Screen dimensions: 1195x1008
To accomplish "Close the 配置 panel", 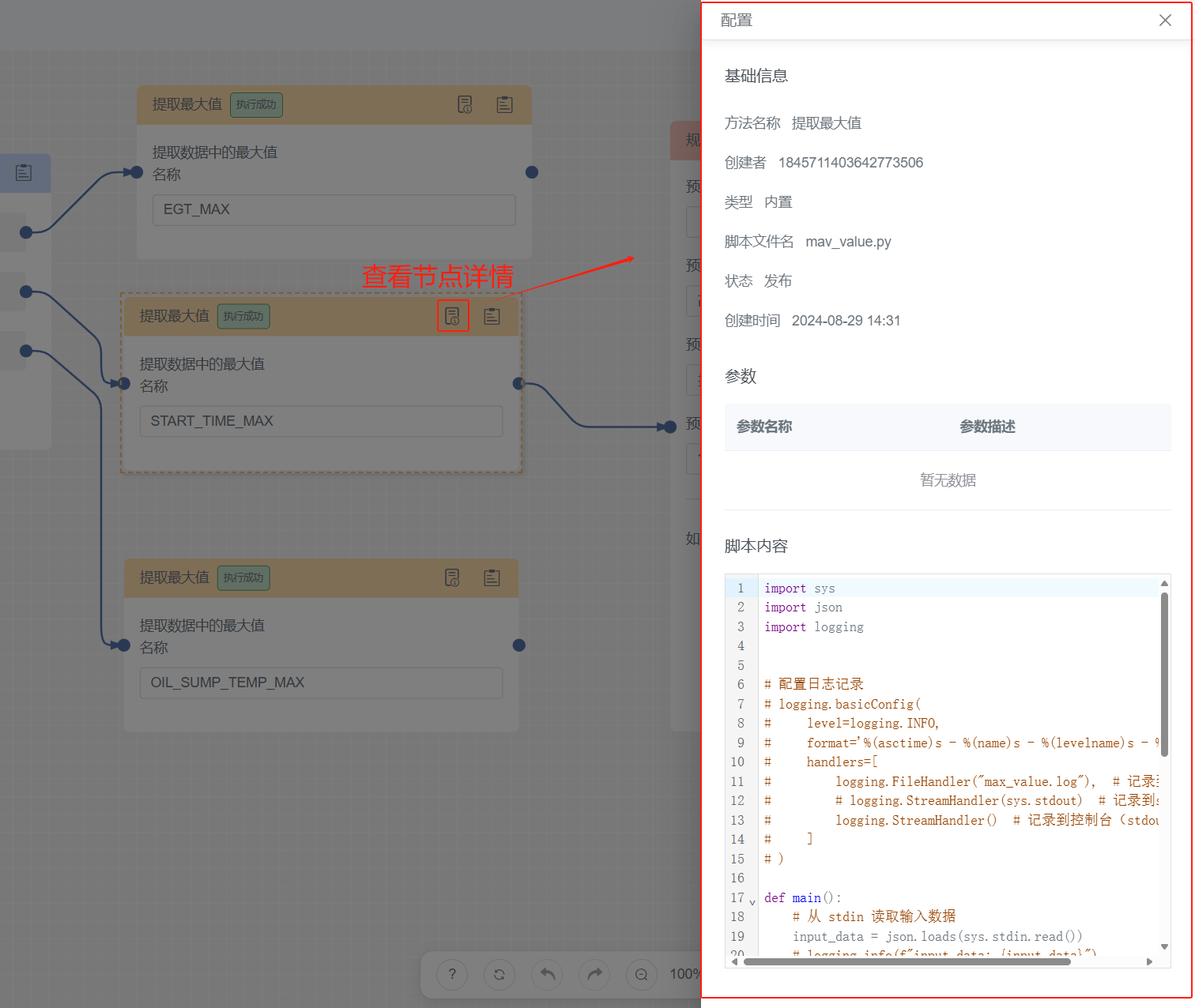I will click(1165, 21).
